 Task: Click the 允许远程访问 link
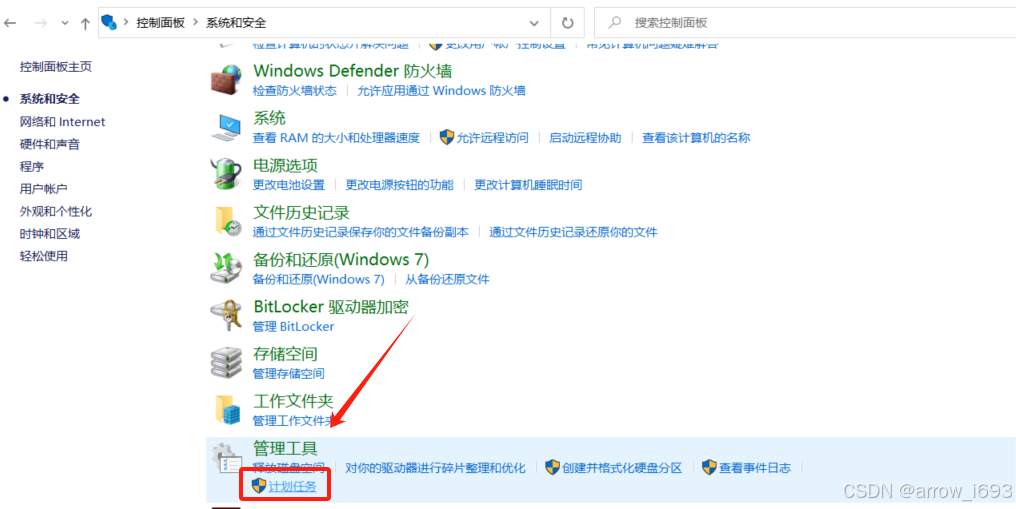click(x=492, y=138)
